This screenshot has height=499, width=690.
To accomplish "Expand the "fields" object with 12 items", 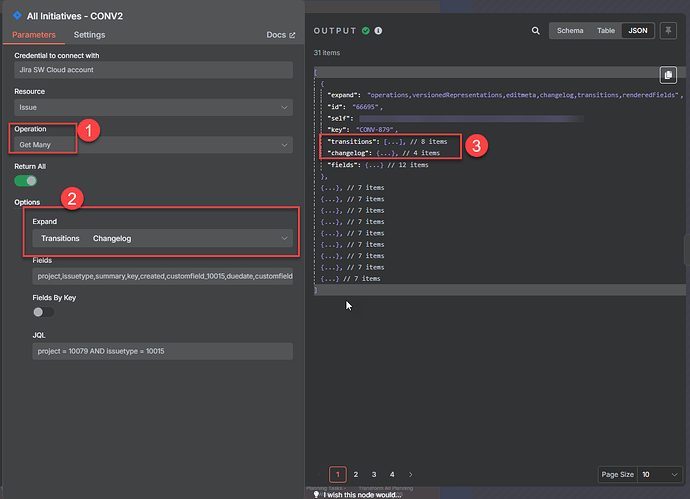I will 374,165.
